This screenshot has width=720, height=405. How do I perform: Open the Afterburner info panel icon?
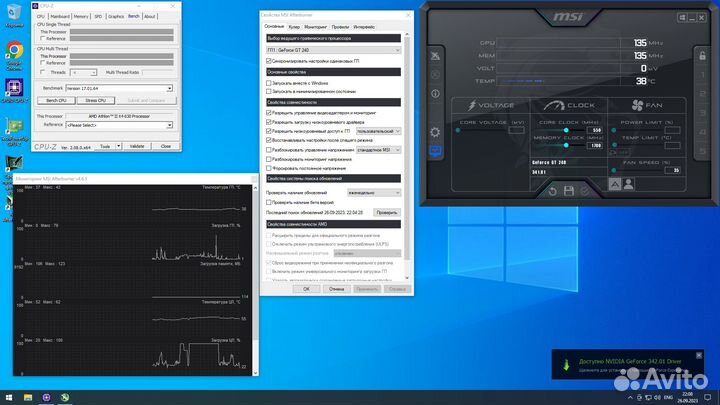click(x=435, y=94)
